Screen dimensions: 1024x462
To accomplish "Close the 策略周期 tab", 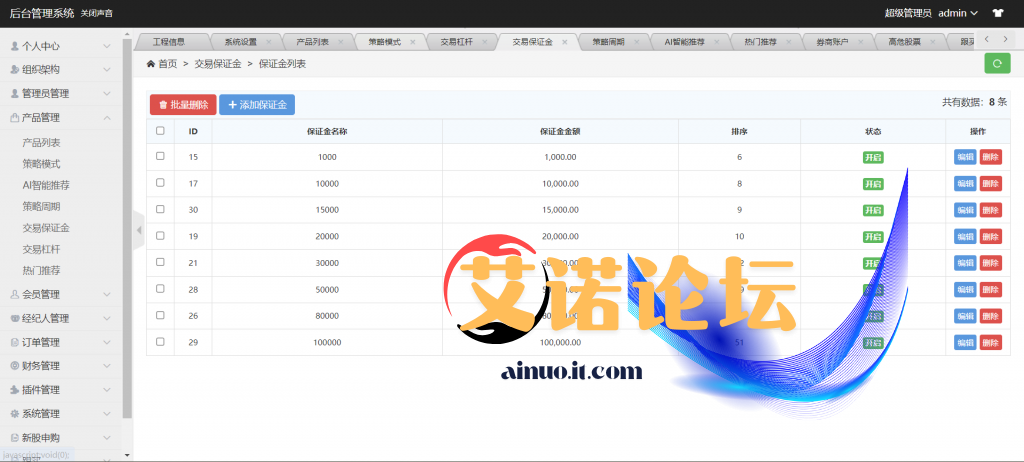I will (636, 42).
